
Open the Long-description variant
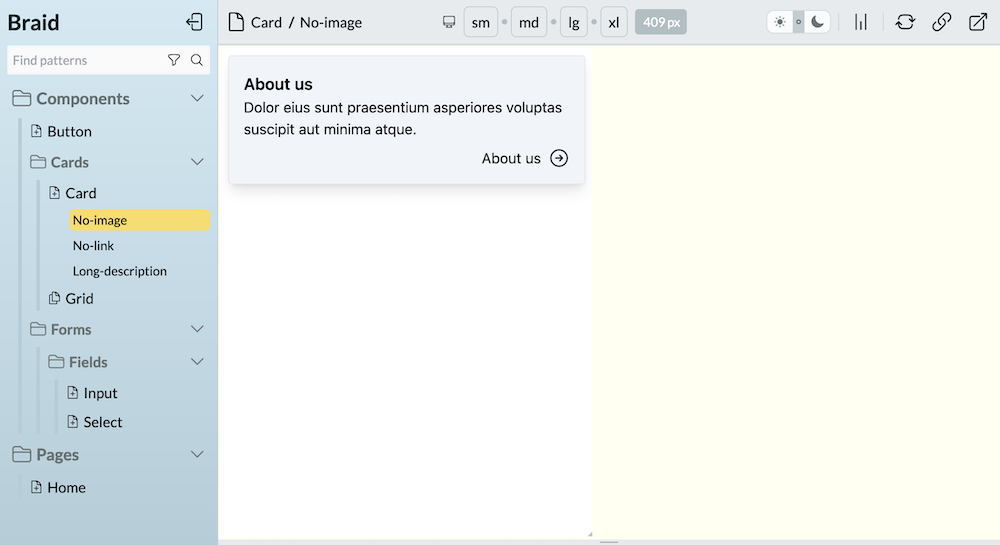120,271
